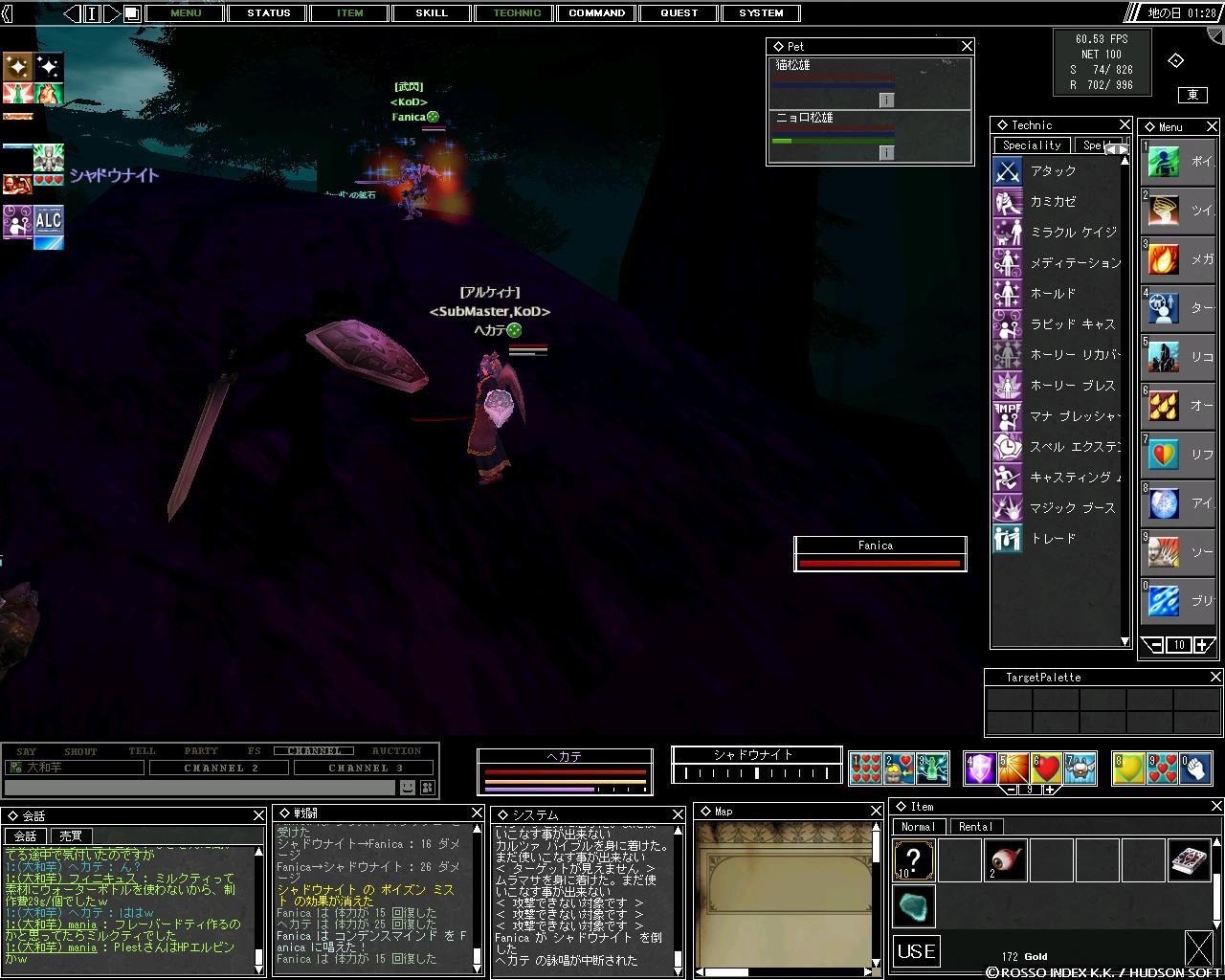Use hotbar slot 0 glove skill

tap(1195, 769)
